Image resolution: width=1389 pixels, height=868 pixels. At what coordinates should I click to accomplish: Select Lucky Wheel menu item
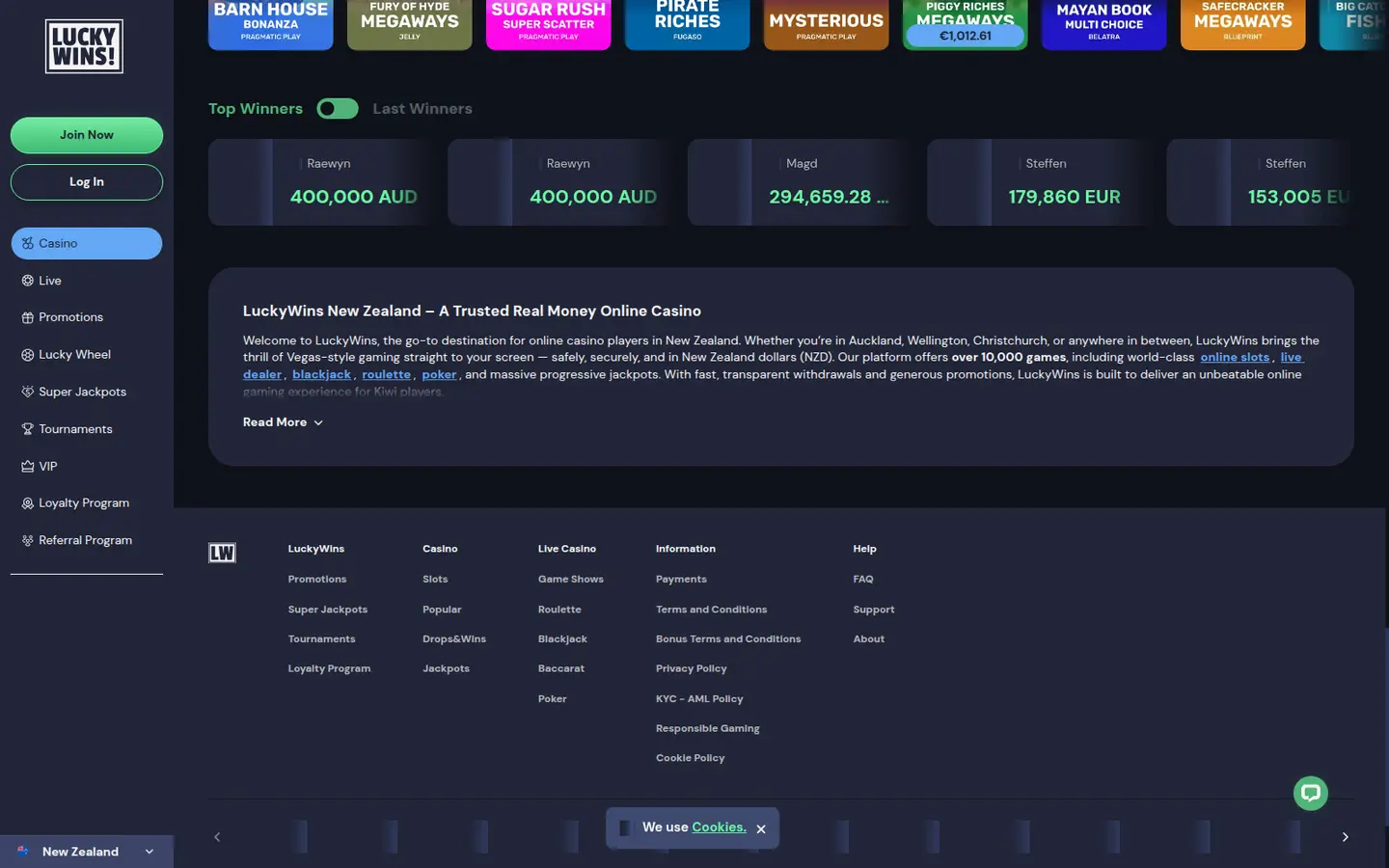pos(87,355)
